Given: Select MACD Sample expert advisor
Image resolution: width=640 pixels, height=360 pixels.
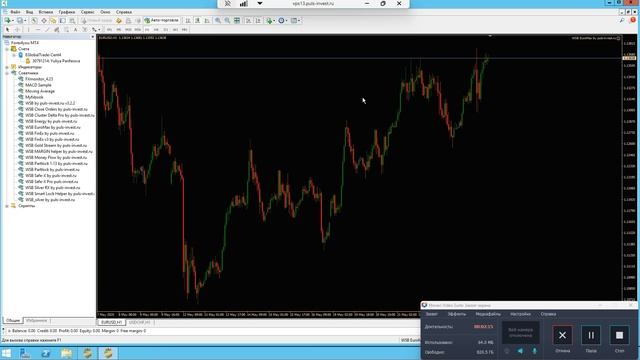Looking at the screenshot, I should (38, 85).
